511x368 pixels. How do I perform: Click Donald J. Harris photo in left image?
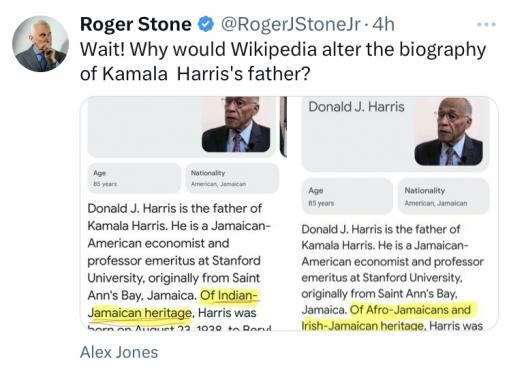point(237,124)
